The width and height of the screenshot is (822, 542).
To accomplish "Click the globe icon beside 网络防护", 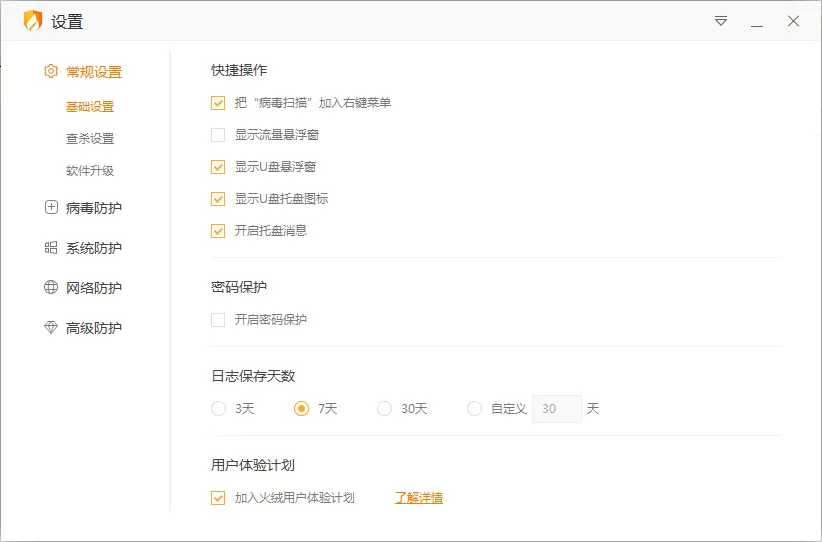I will (51, 287).
